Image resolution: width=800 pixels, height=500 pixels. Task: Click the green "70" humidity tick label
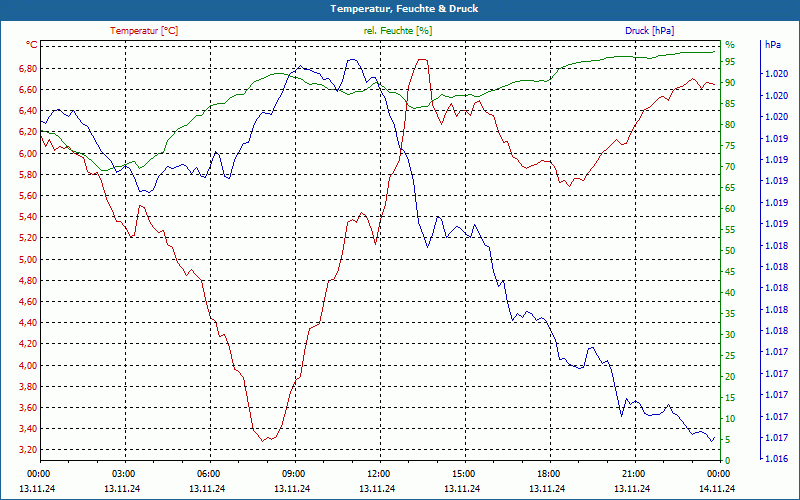tap(730, 167)
